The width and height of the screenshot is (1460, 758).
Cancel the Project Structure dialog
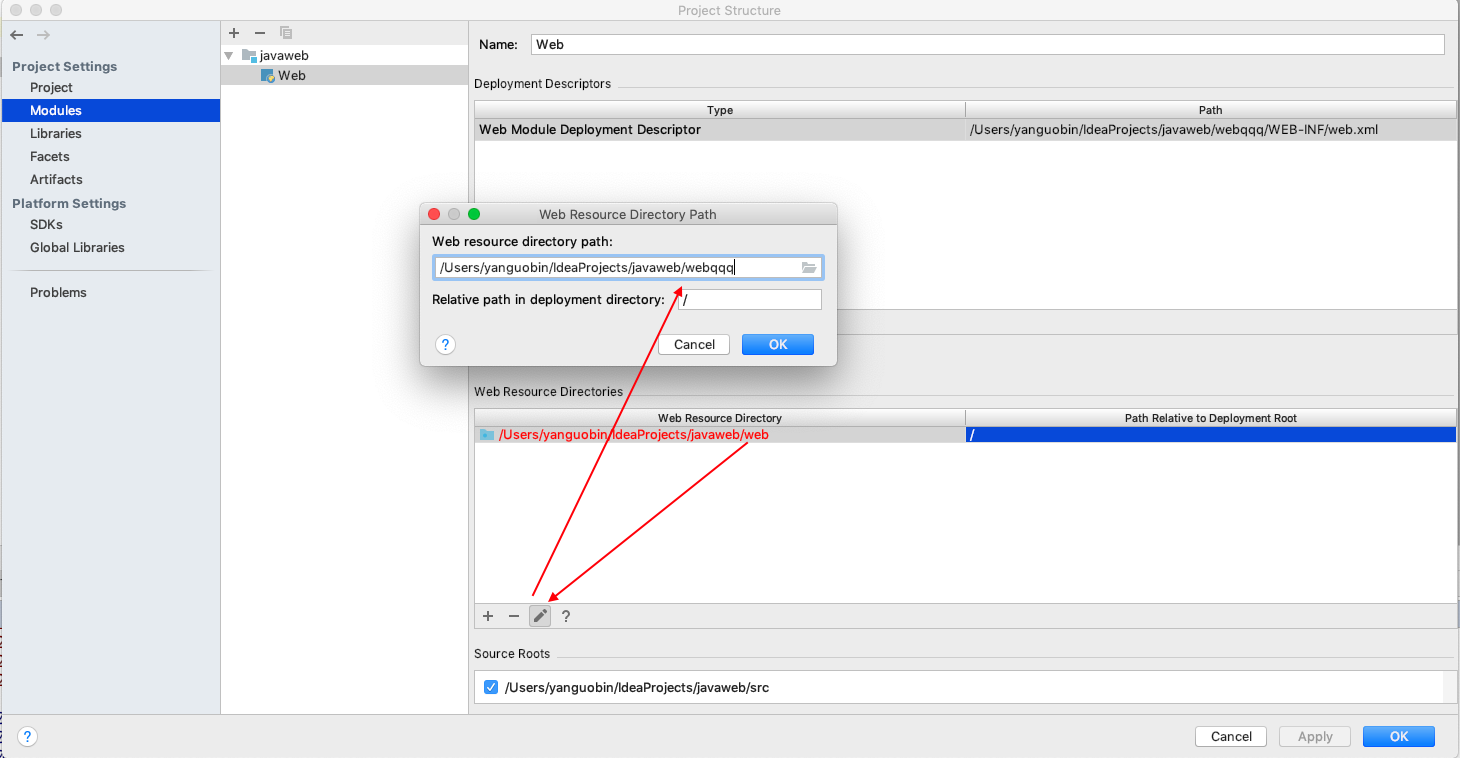pos(1231,737)
